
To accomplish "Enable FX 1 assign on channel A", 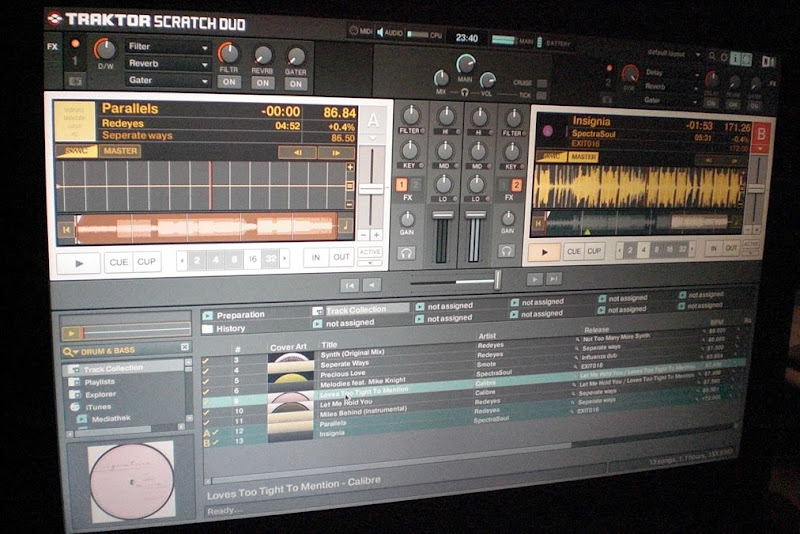I will coord(402,185).
